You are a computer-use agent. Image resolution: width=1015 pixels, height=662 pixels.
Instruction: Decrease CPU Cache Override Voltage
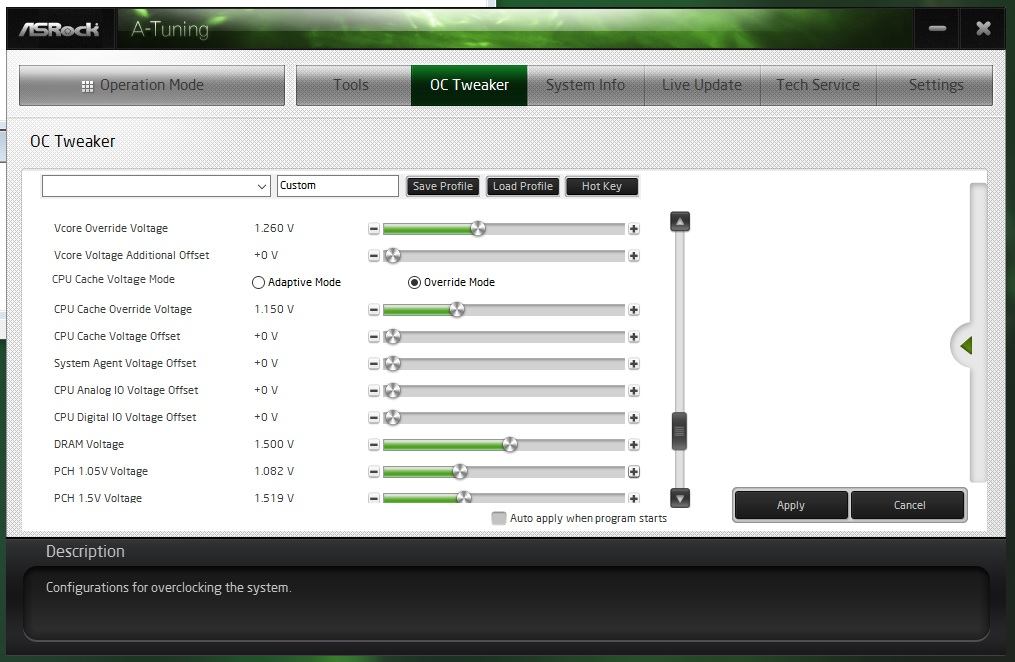[x=374, y=310]
